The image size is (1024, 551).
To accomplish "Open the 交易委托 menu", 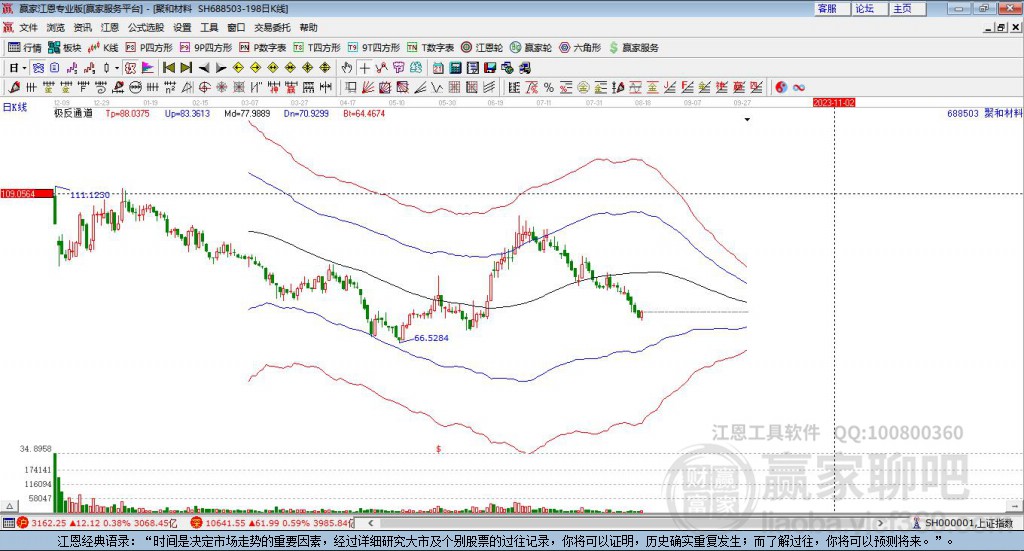I will tap(272, 27).
